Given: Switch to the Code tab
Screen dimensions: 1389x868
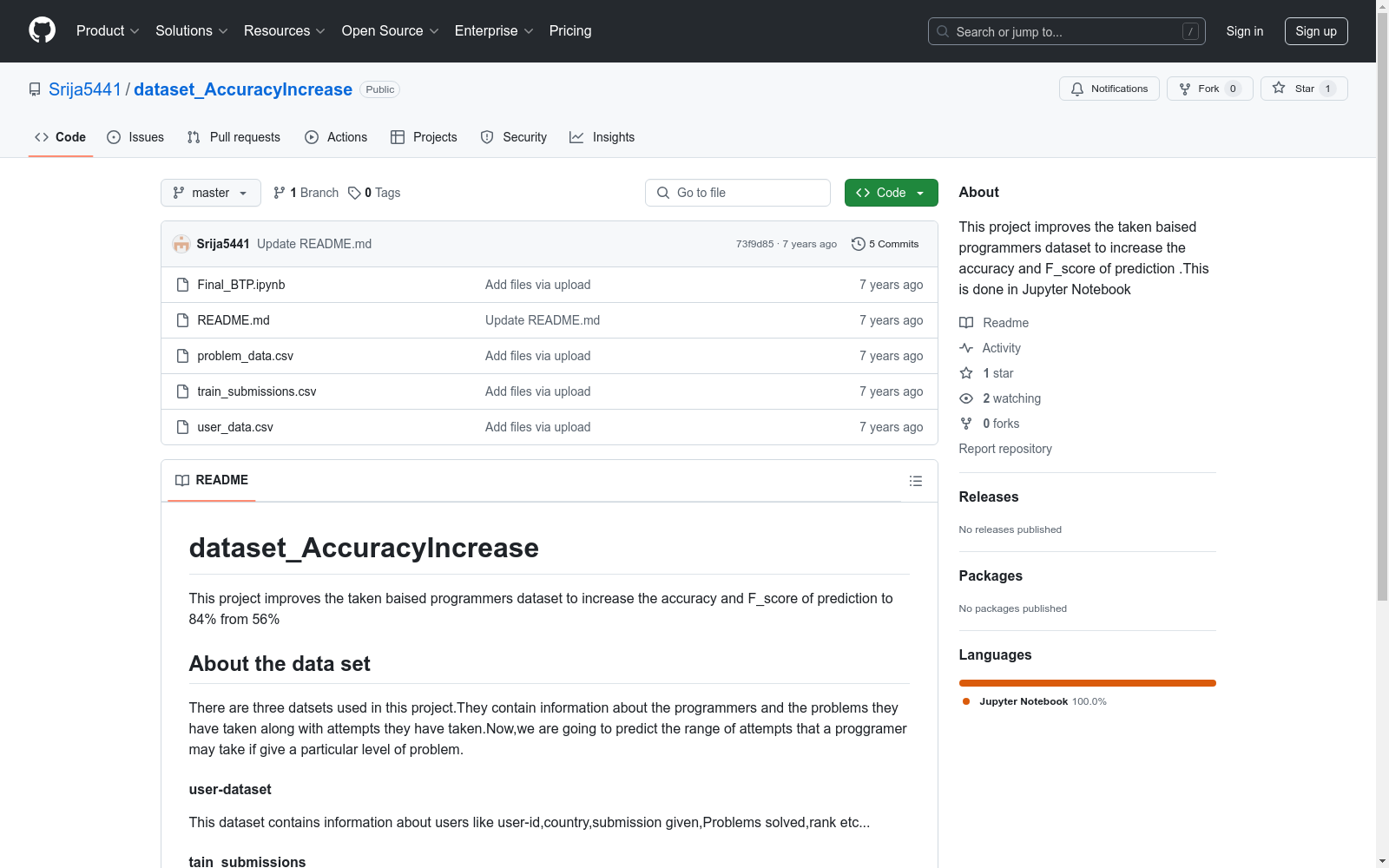Looking at the screenshot, I should click(x=60, y=137).
